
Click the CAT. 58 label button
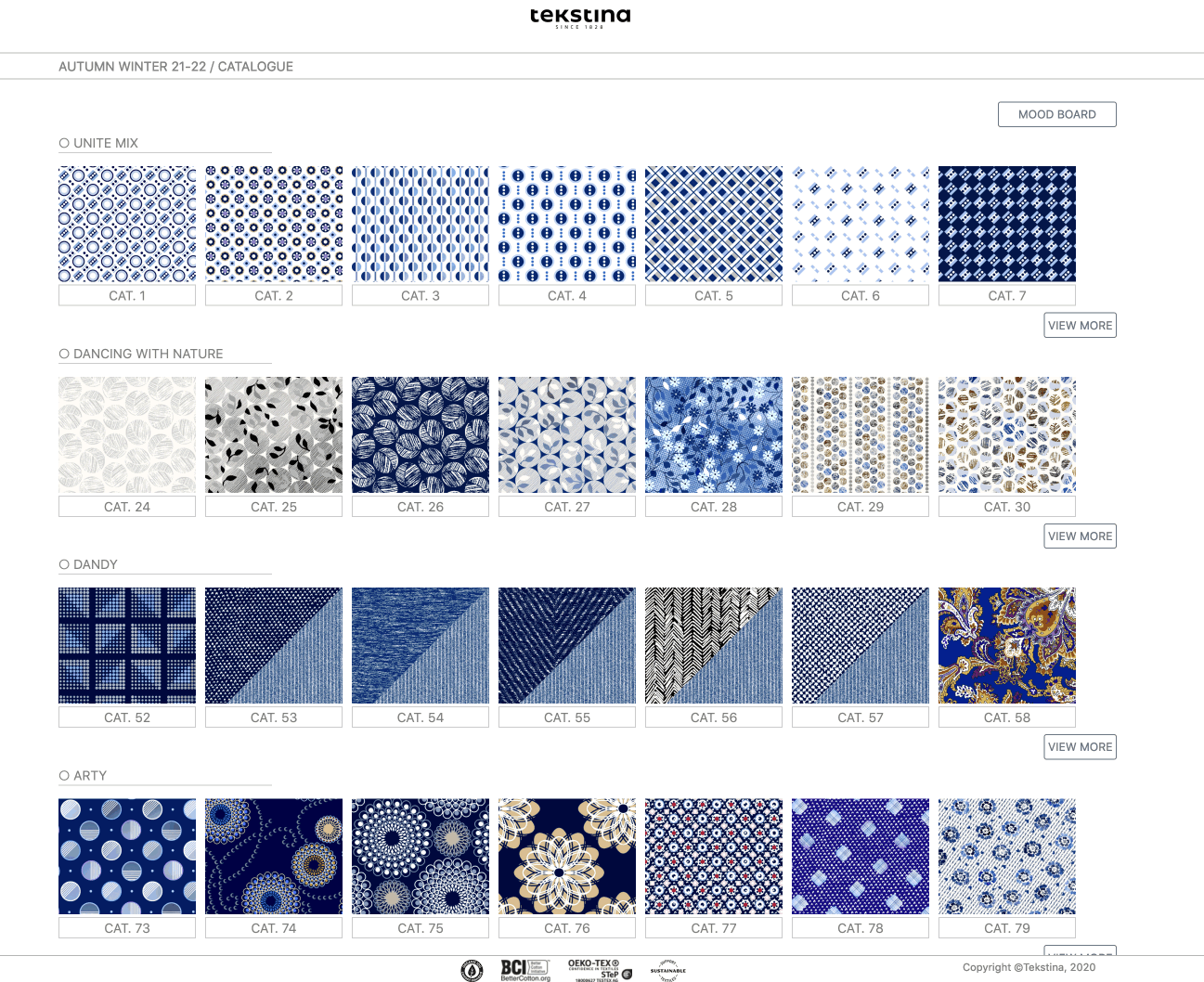point(1006,717)
